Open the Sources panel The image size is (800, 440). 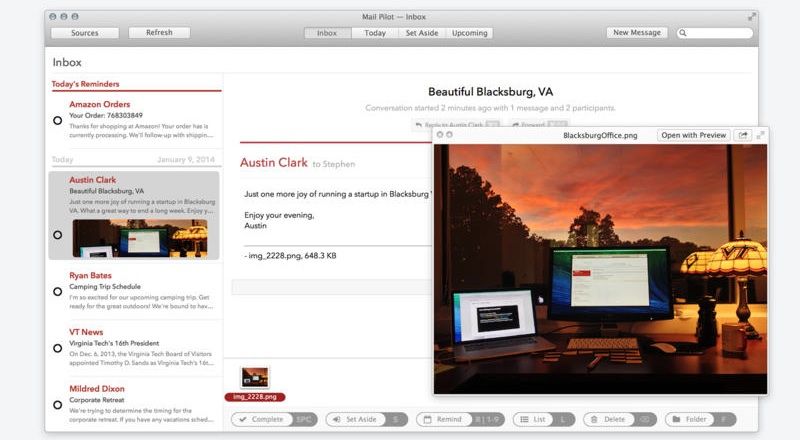click(85, 33)
